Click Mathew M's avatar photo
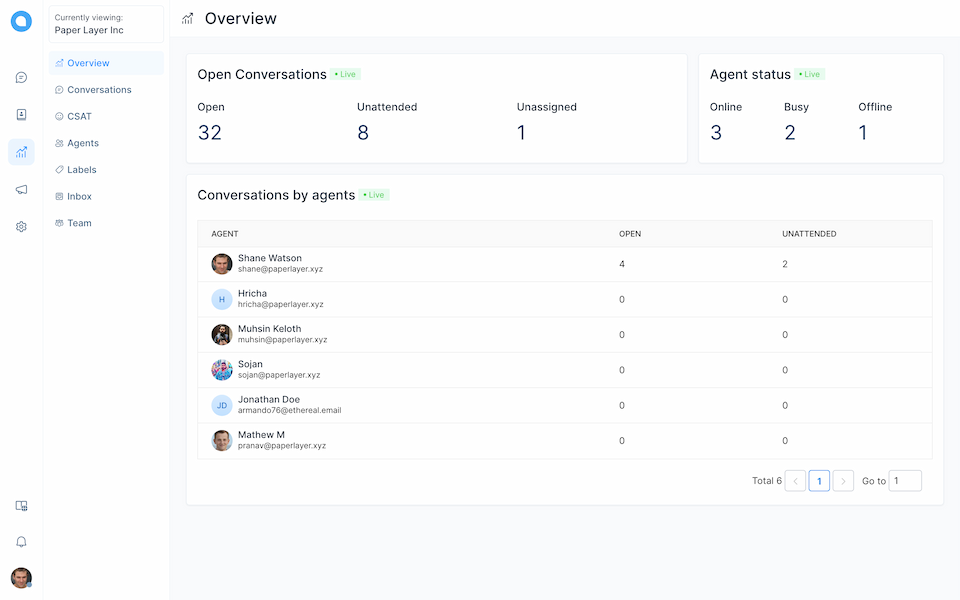Viewport: 960px width, 600px height. (222, 441)
